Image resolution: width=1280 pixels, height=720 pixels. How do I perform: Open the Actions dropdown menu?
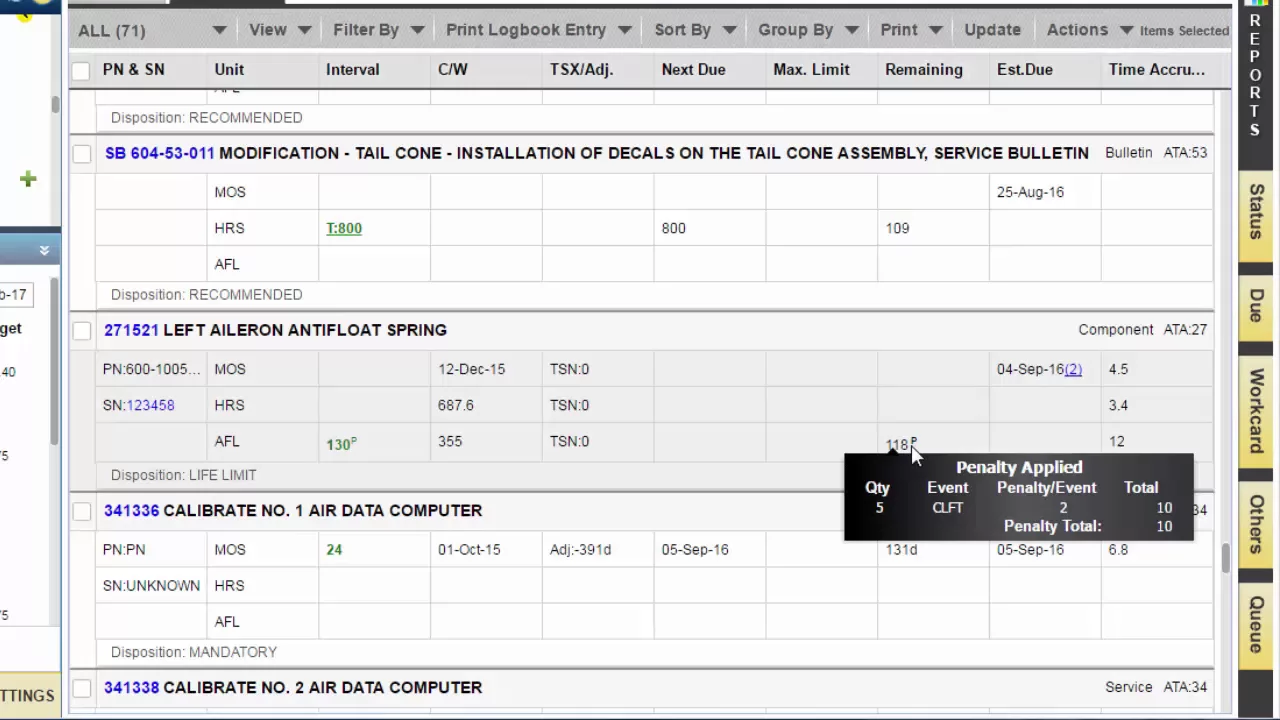click(1089, 30)
